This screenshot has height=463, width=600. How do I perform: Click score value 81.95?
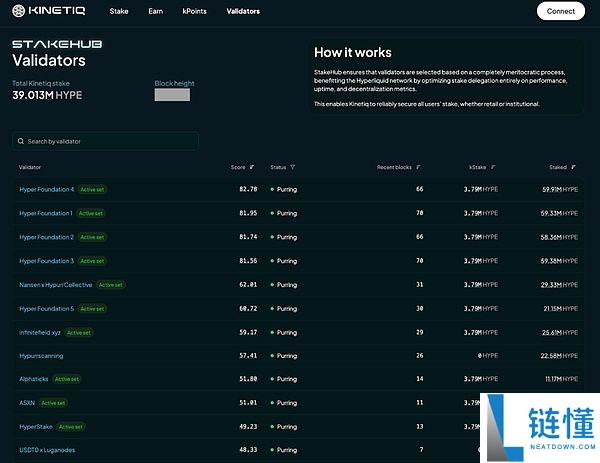tap(248, 213)
